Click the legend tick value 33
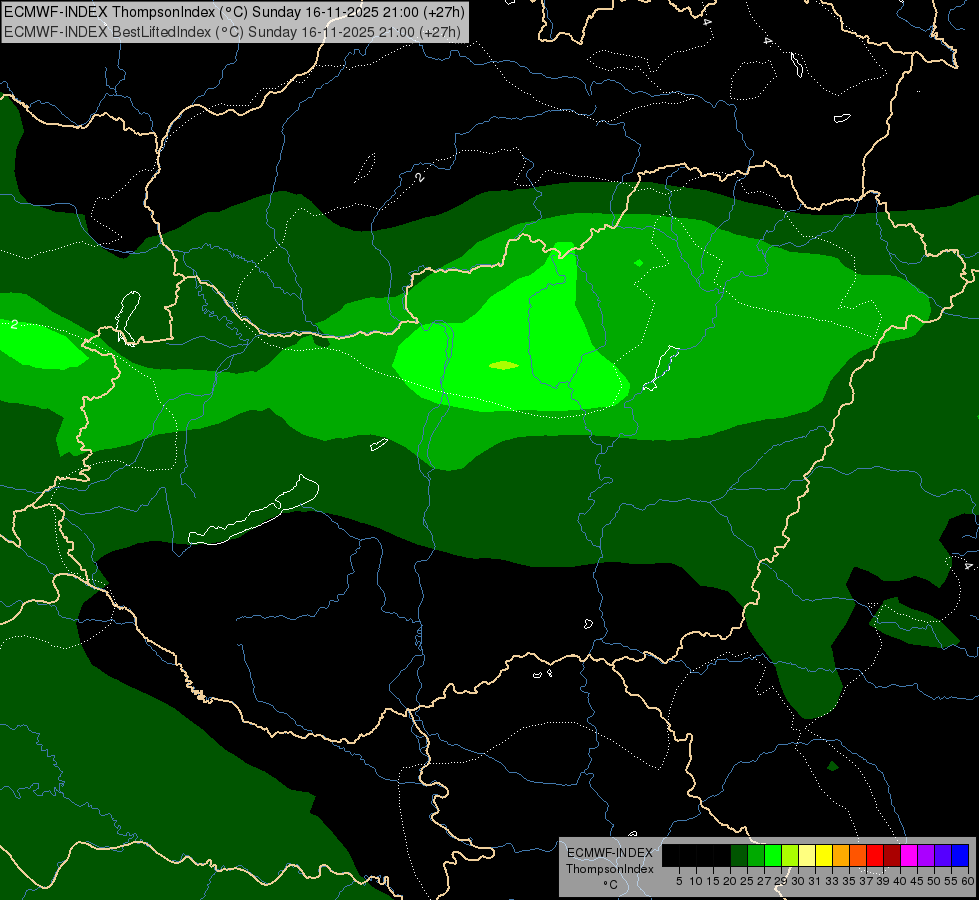979x900 pixels. tap(832, 881)
